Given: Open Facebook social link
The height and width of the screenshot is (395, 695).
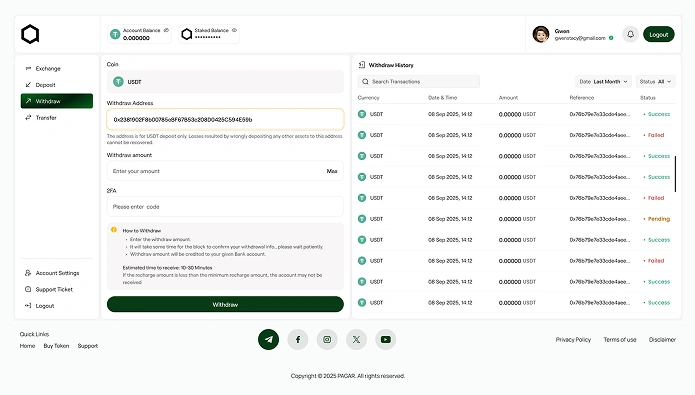Looking at the screenshot, I should coord(298,340).
